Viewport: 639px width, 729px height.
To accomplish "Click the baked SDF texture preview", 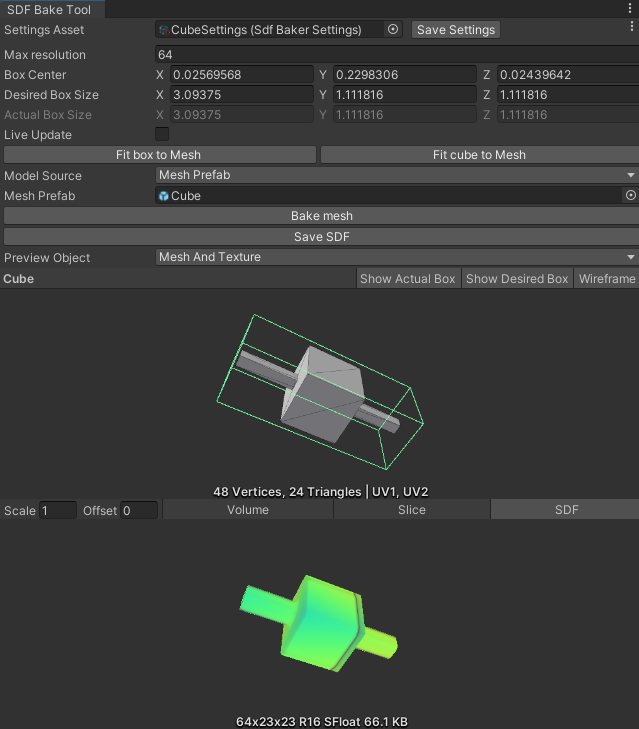I will click(x=318, y=619).
